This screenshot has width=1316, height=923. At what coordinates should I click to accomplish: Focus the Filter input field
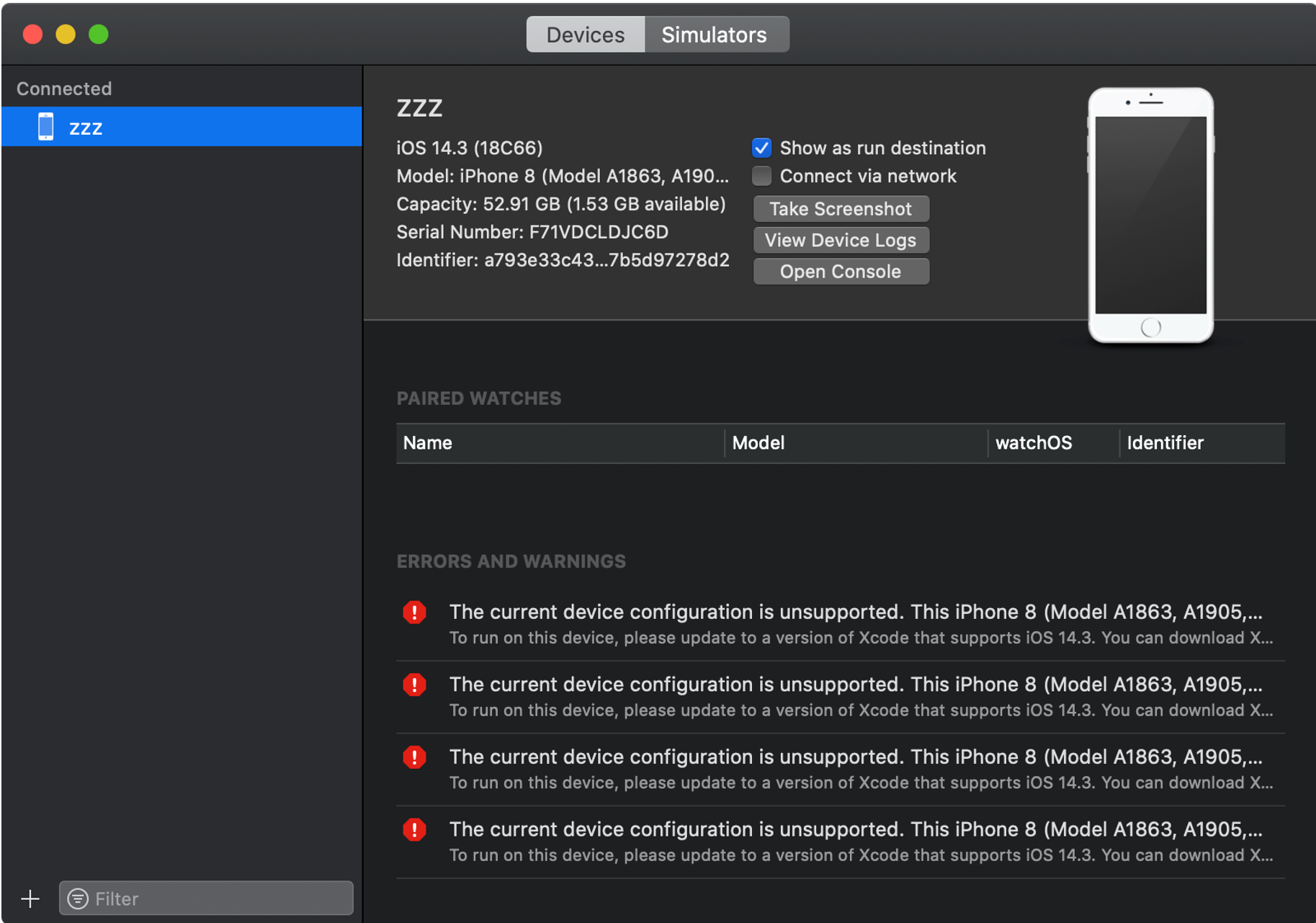coord(206,899)
